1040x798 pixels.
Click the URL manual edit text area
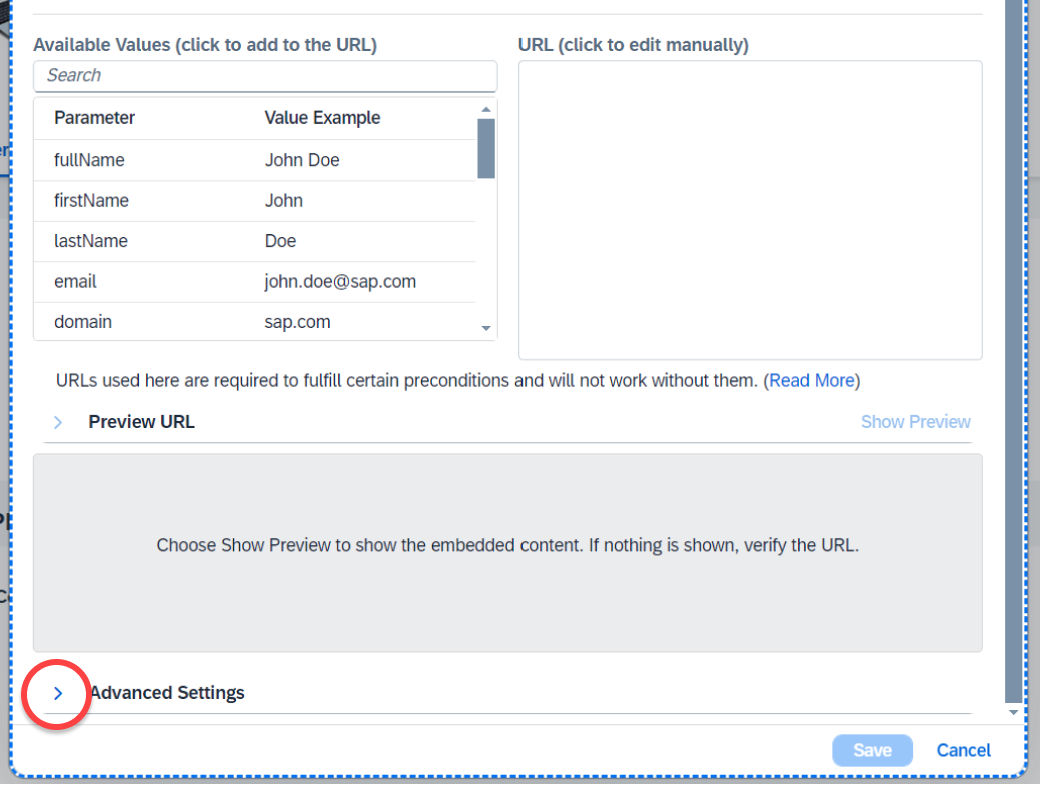coord(750,210)
